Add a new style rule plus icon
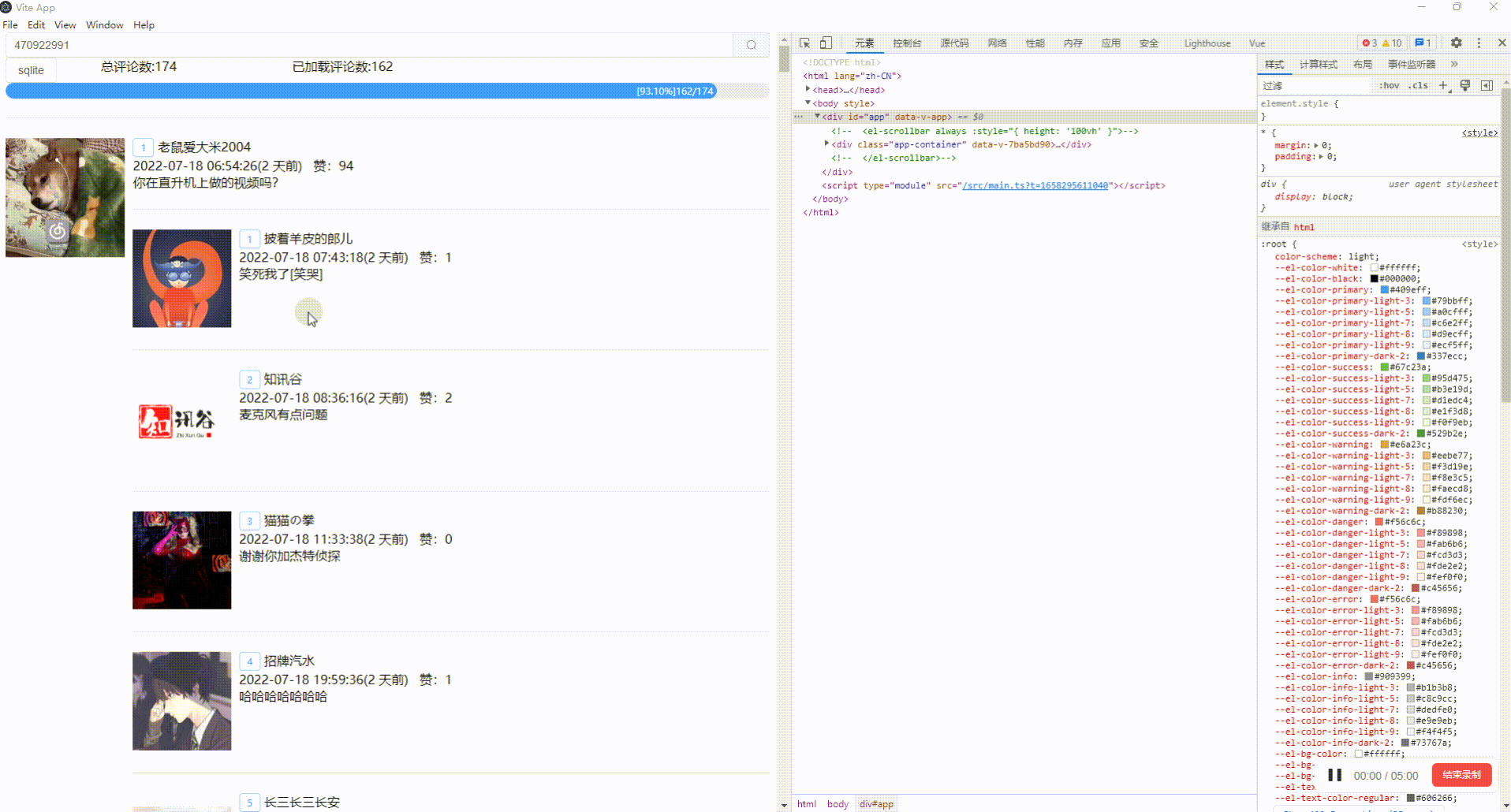The width and height of the screenshot is (1511, 812). click(1443, 85)
